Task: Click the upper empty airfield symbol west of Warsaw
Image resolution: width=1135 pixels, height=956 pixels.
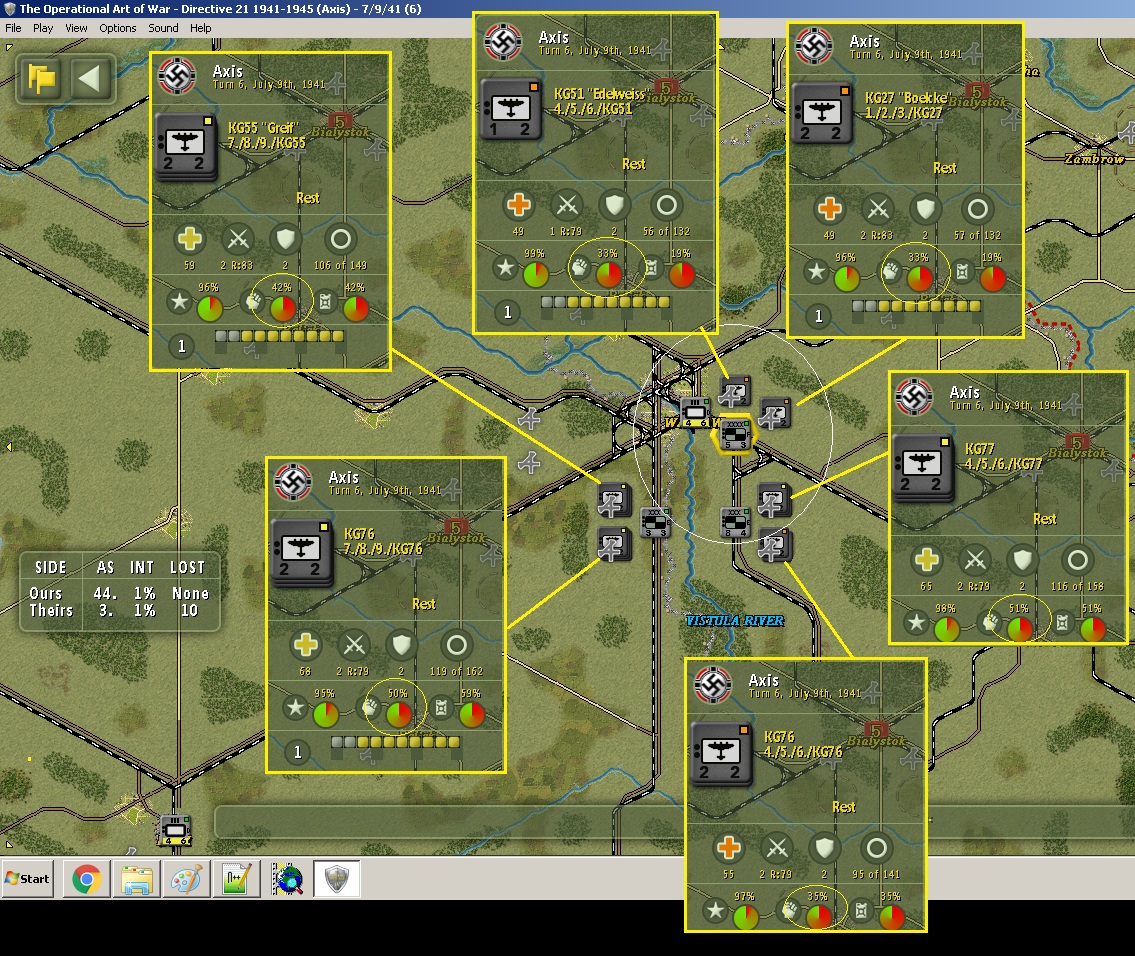Action: point(530,419)
